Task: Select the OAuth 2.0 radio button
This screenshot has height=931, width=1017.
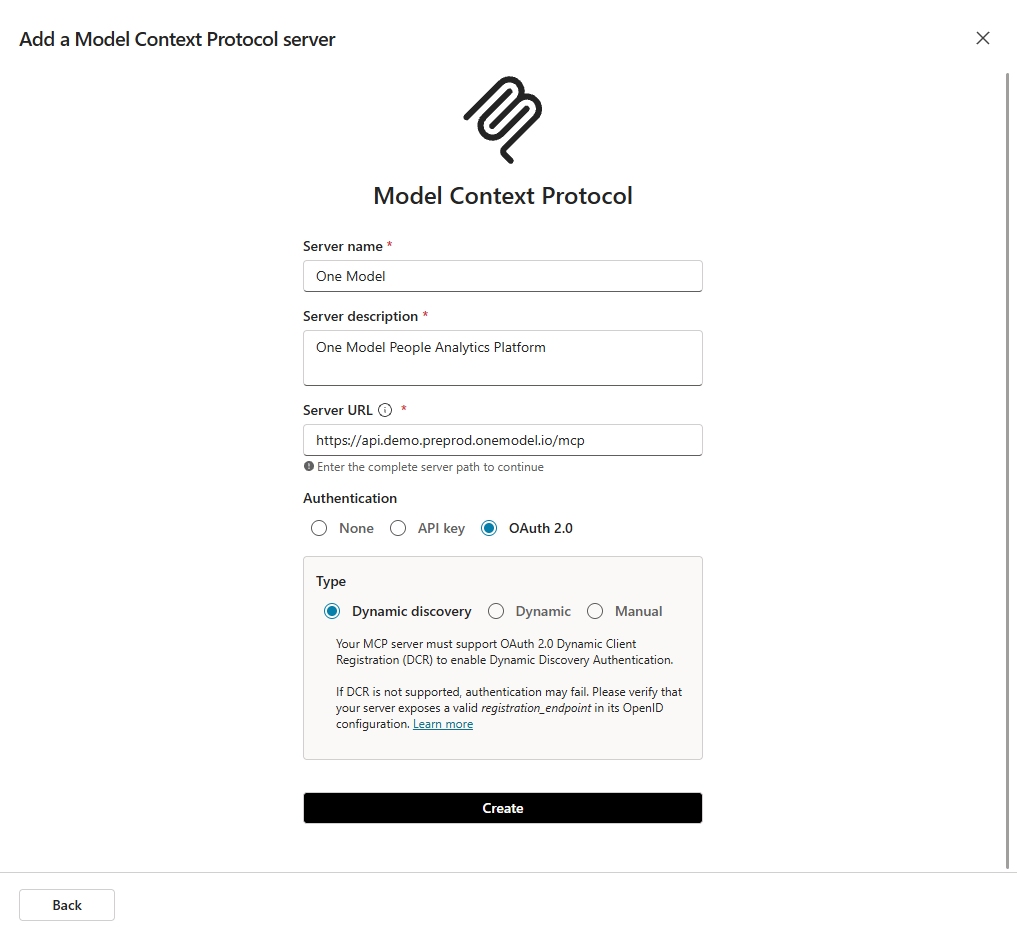Action: pyautogui.click(x=489, y=528)
